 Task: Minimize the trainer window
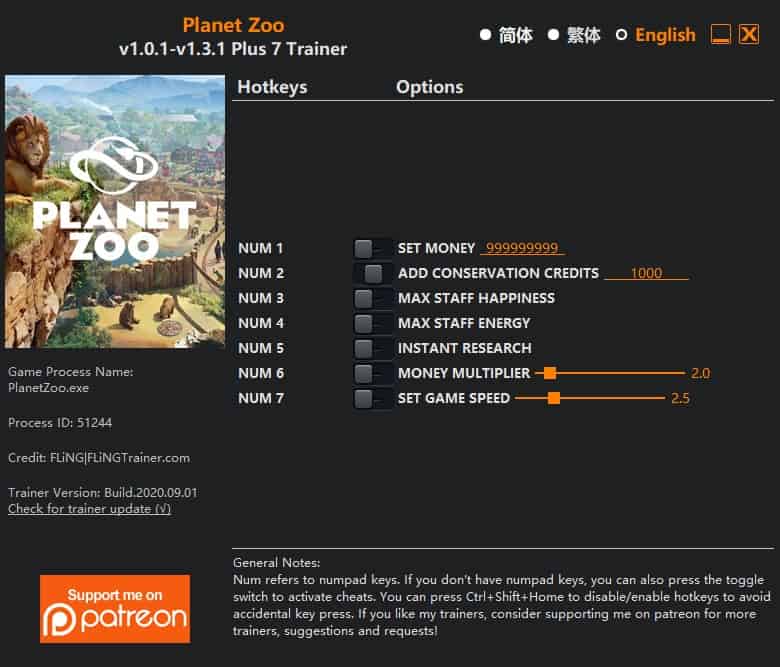[720, 35]
